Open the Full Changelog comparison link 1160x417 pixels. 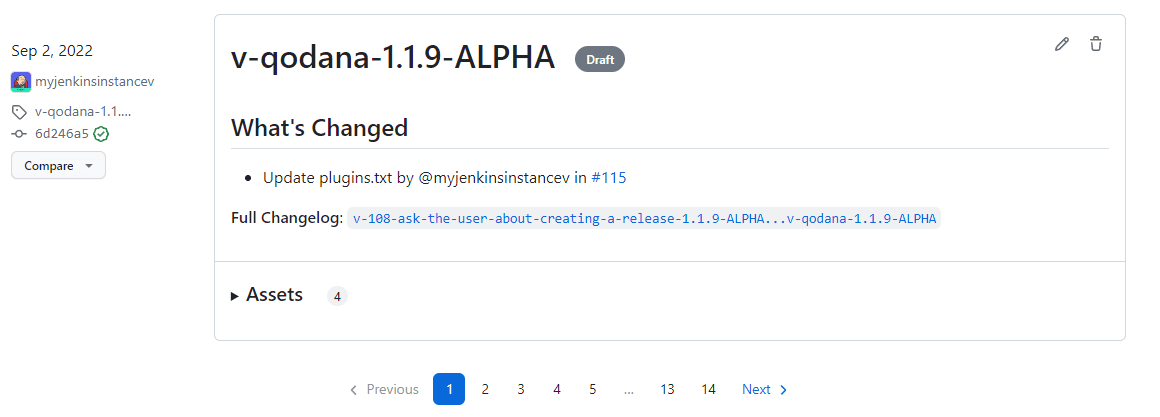point(644,219)
